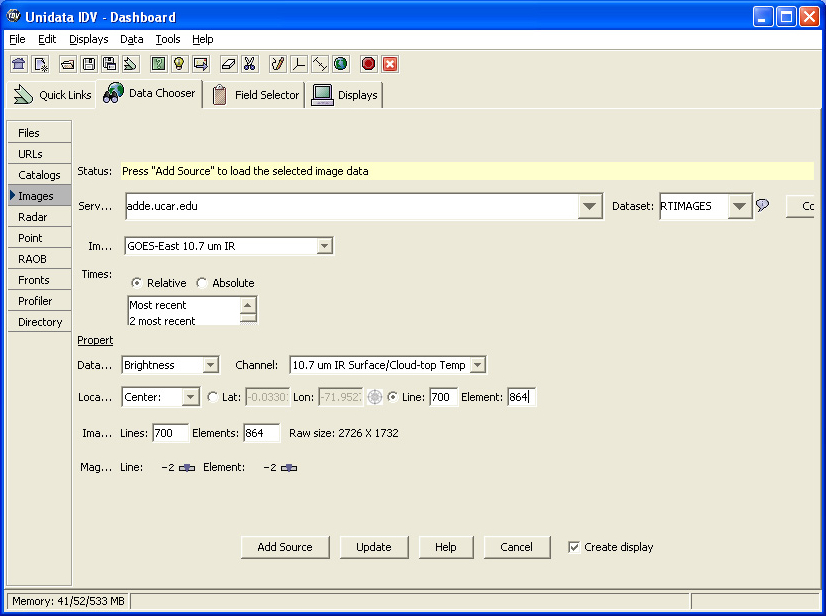Open the Brightness data type dropdown

pos(211,365)
